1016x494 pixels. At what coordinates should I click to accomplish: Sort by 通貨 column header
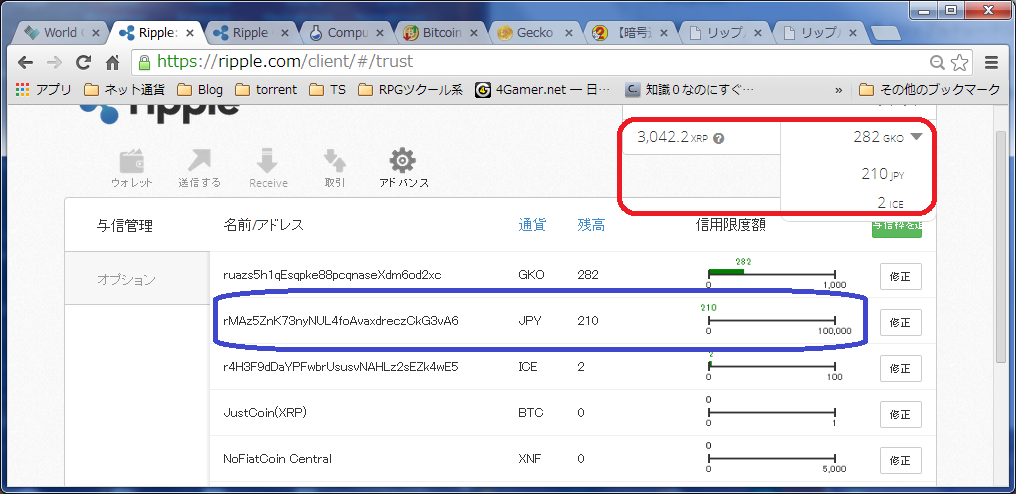[532, 225]
